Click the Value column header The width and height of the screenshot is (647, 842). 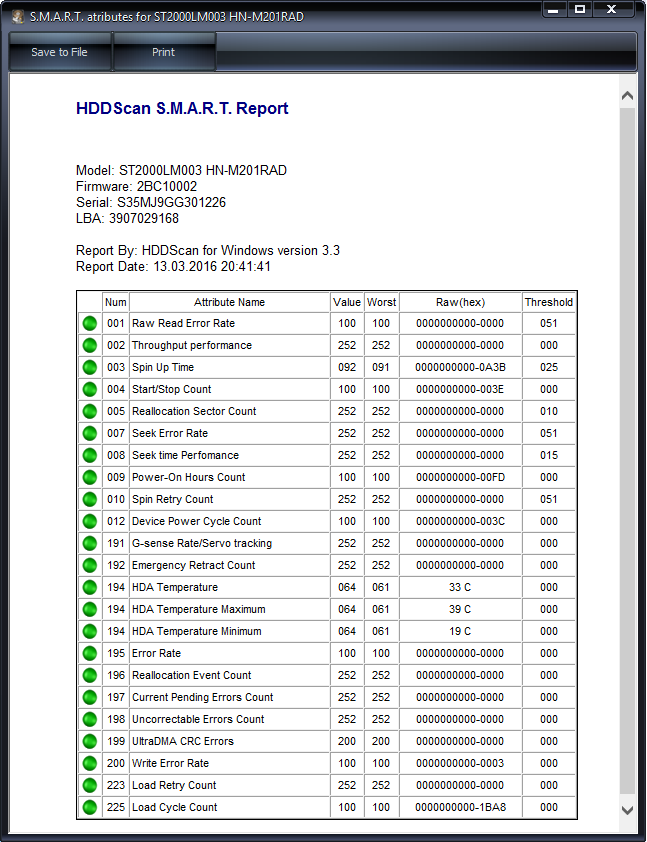(347, 302)
